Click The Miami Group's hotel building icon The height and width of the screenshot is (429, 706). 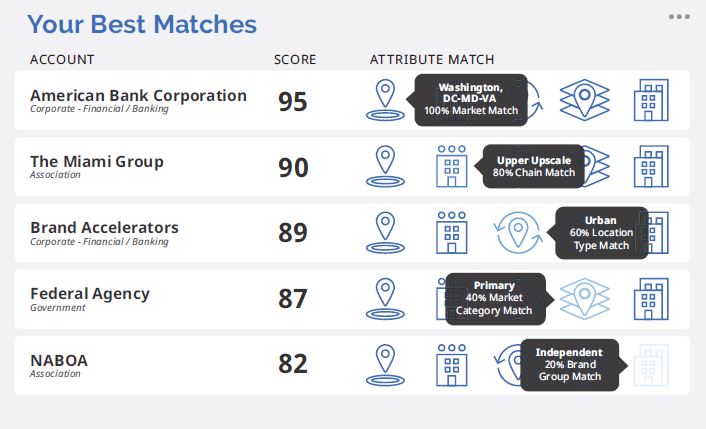pyautogui.click(x=452, y=166)
